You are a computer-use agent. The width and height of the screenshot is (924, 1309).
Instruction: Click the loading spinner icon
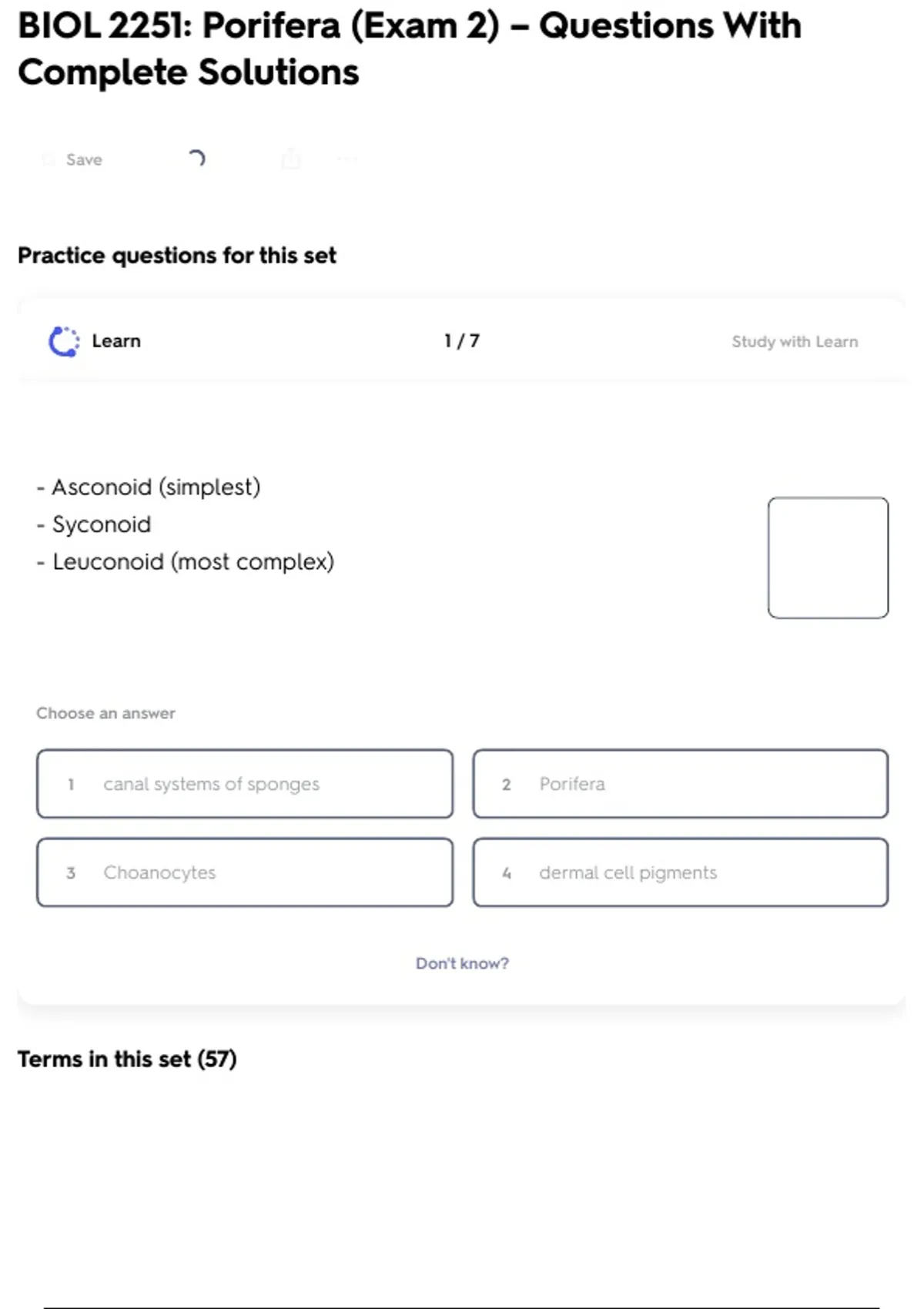coord(197,159)
